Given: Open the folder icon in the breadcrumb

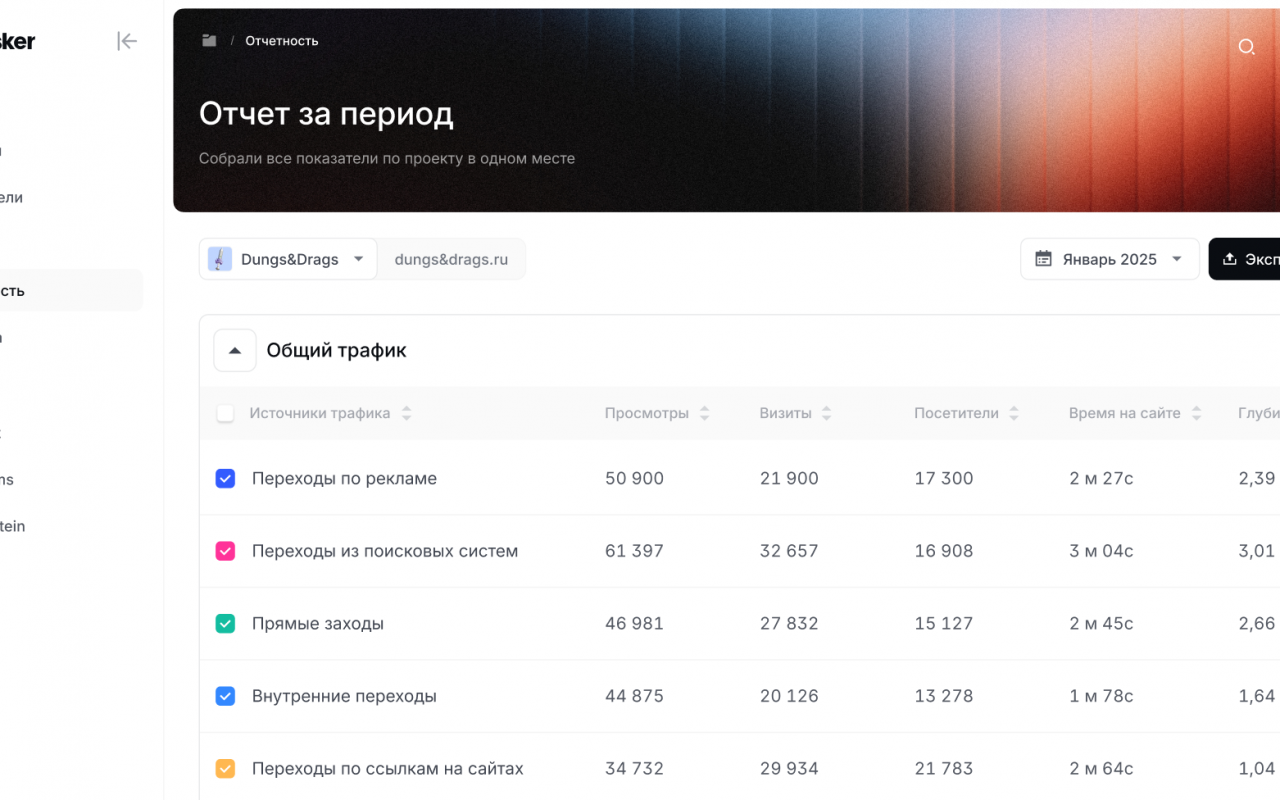Looking at the screenshot, I should [209, 41].
